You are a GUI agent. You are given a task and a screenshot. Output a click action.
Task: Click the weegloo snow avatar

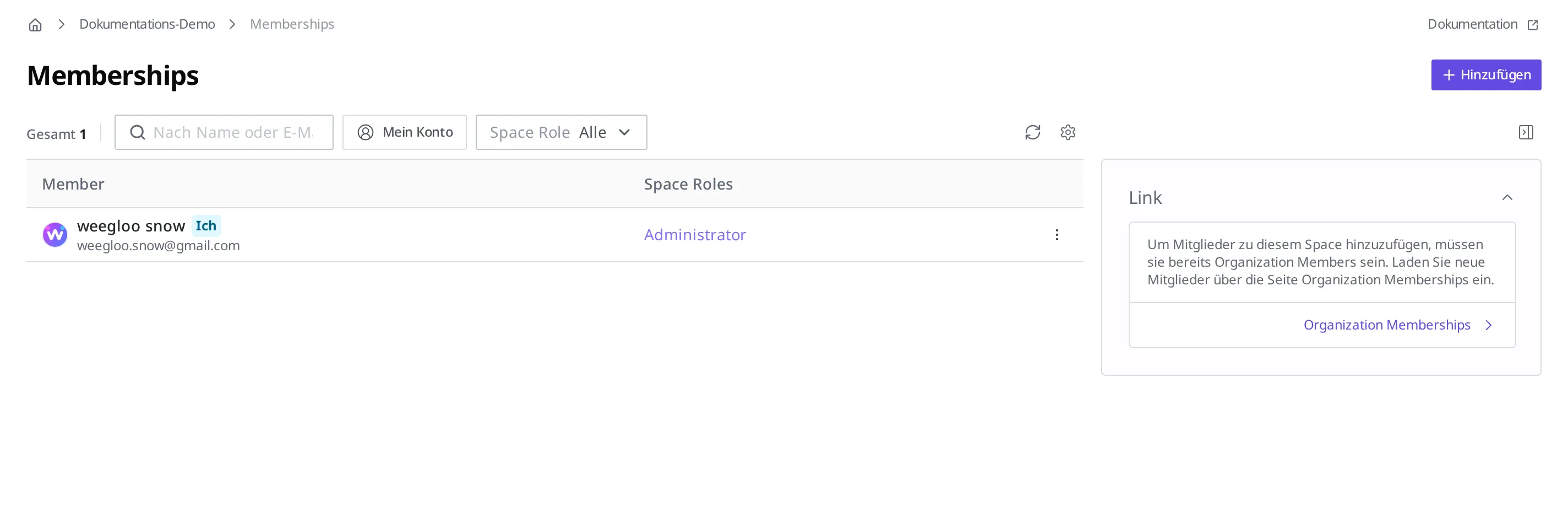click(55, 235)
